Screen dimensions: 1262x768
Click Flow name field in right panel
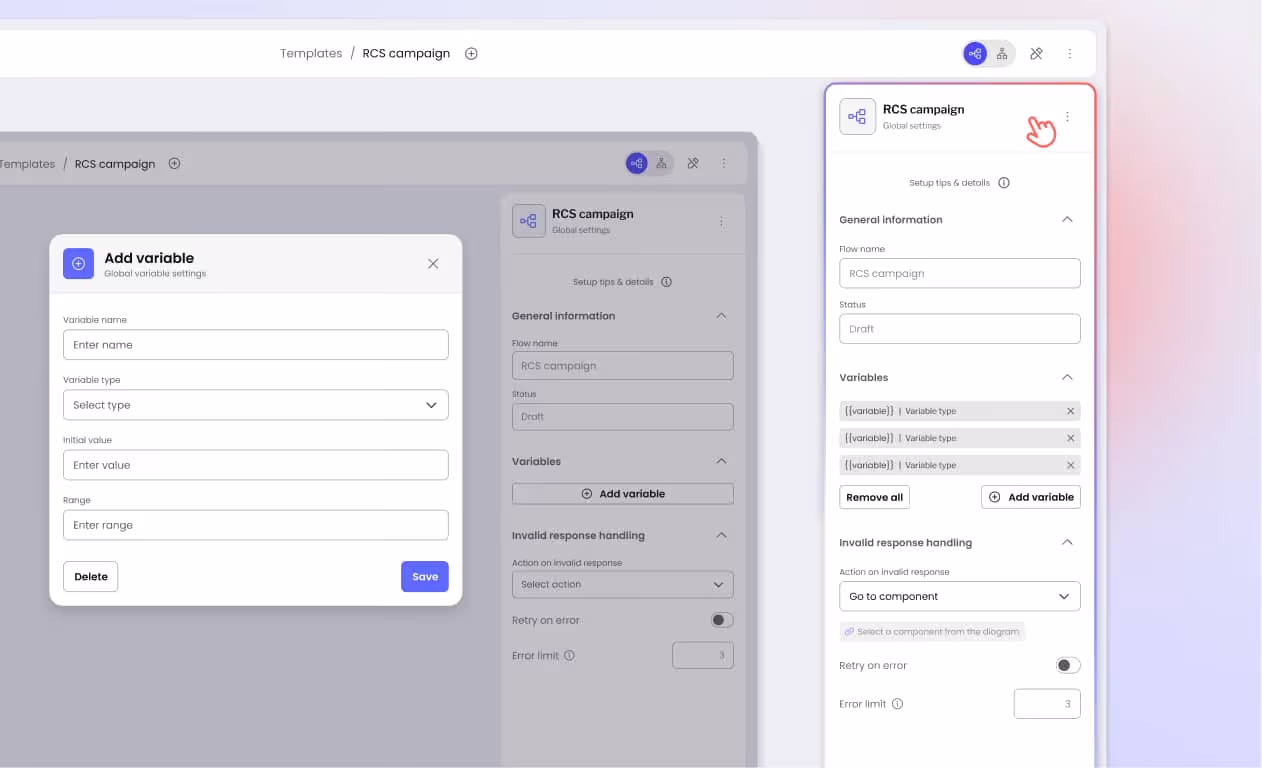(x=960, y=273)
